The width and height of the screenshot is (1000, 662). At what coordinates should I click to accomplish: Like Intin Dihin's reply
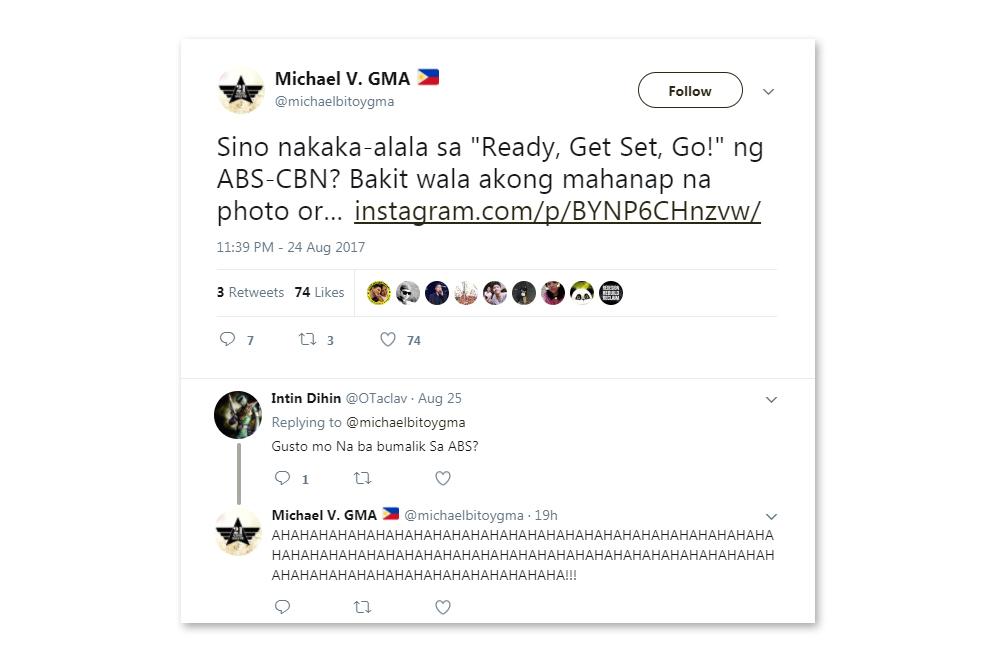(x=443, y=478)
